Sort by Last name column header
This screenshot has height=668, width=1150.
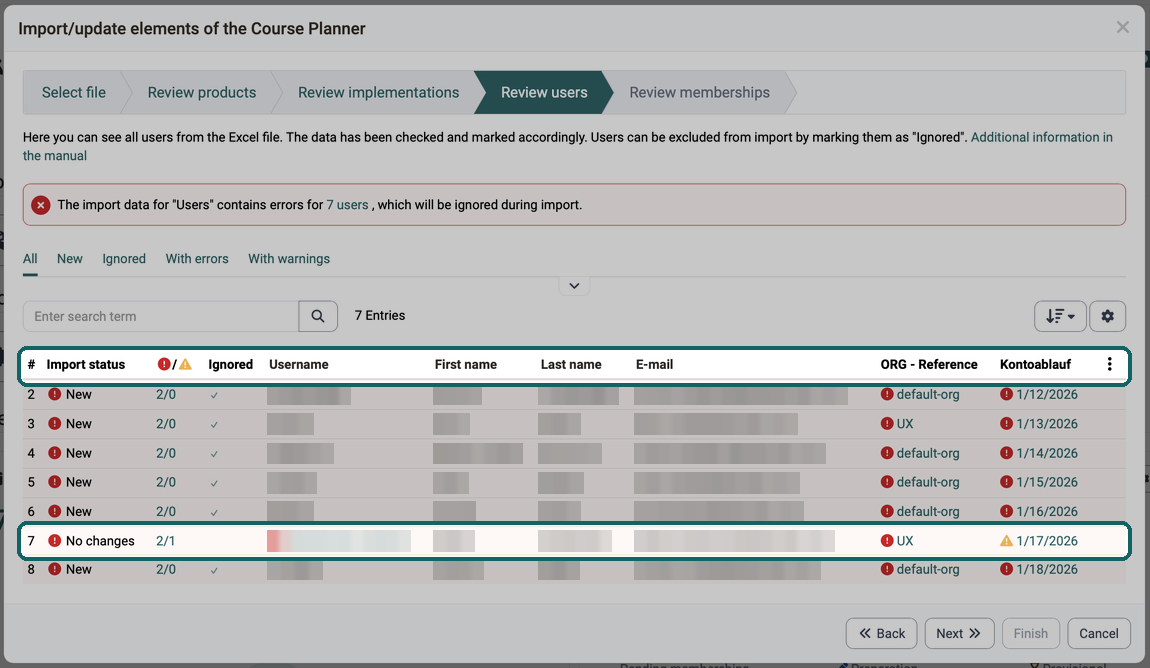[571, 364]
